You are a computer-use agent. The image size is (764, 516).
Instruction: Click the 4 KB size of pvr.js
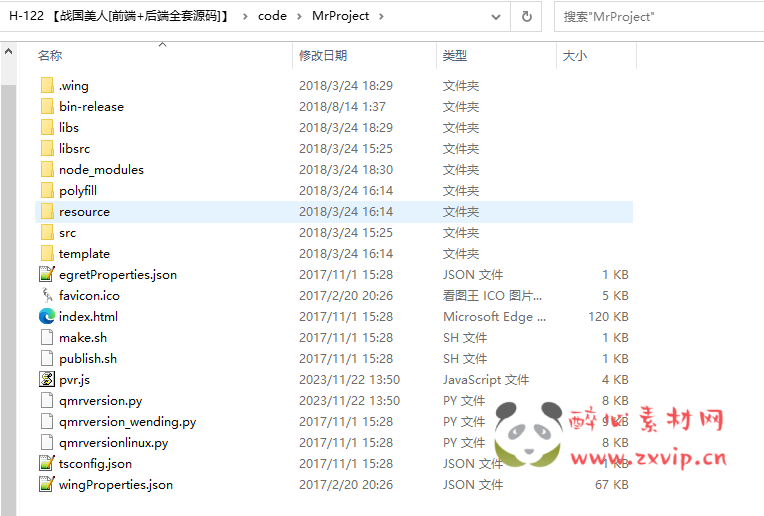pos(615,380)
